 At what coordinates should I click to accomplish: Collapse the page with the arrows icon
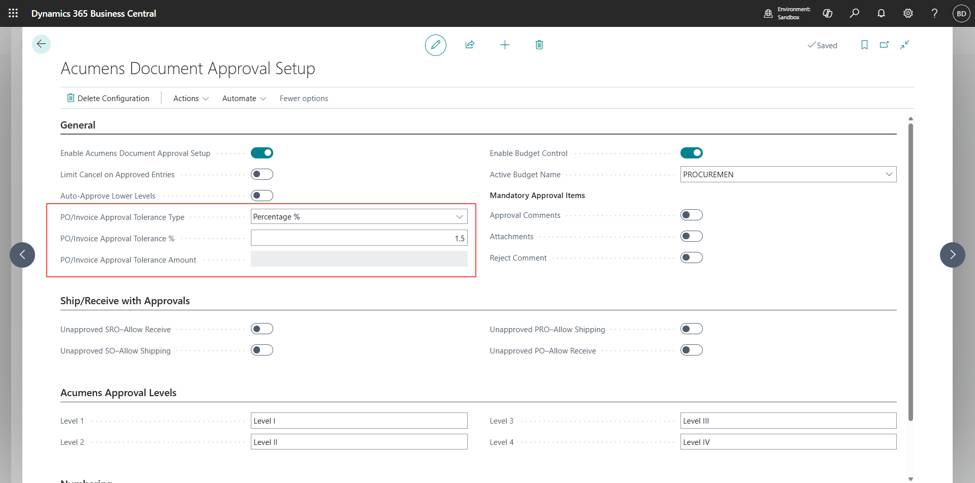coord(905,45)
